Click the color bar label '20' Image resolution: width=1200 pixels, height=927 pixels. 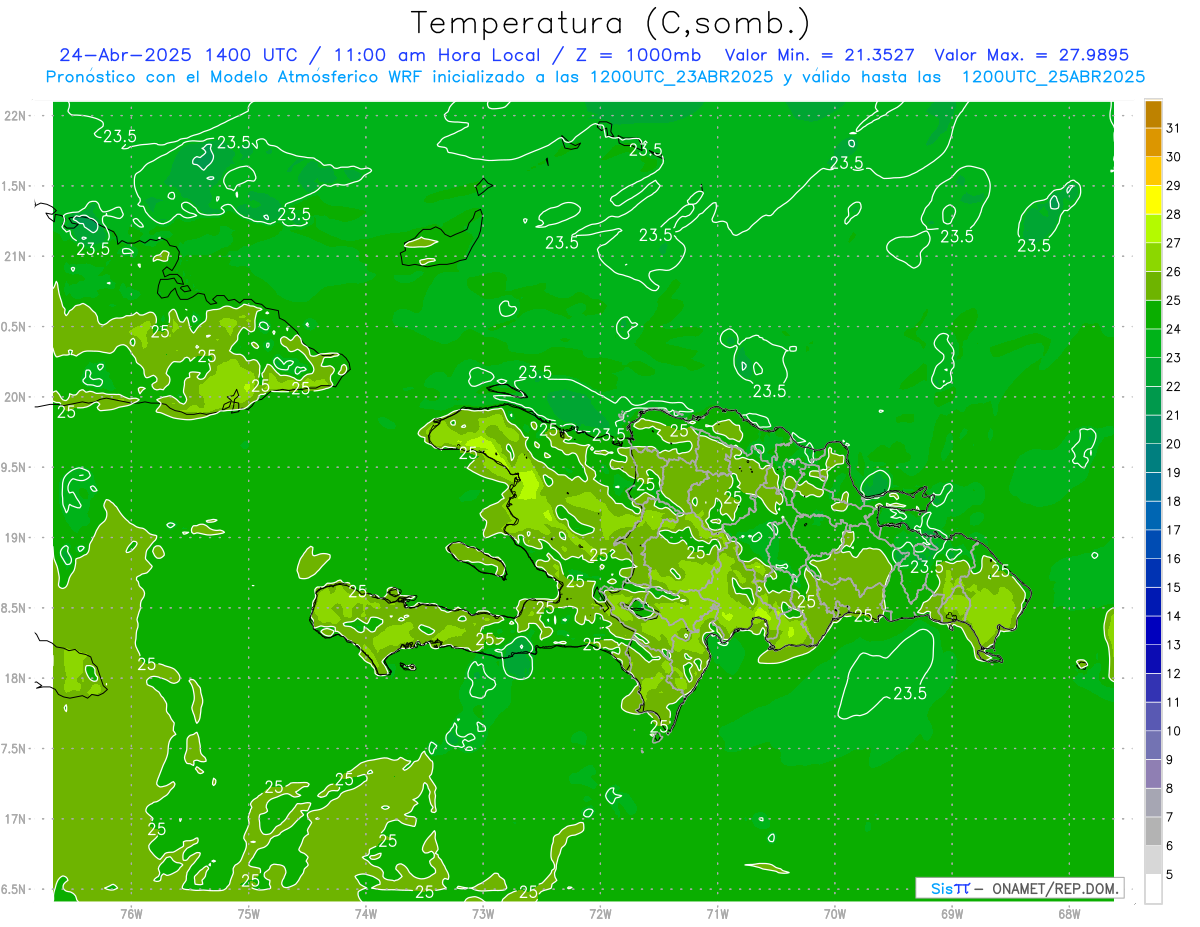(1173, 444)
